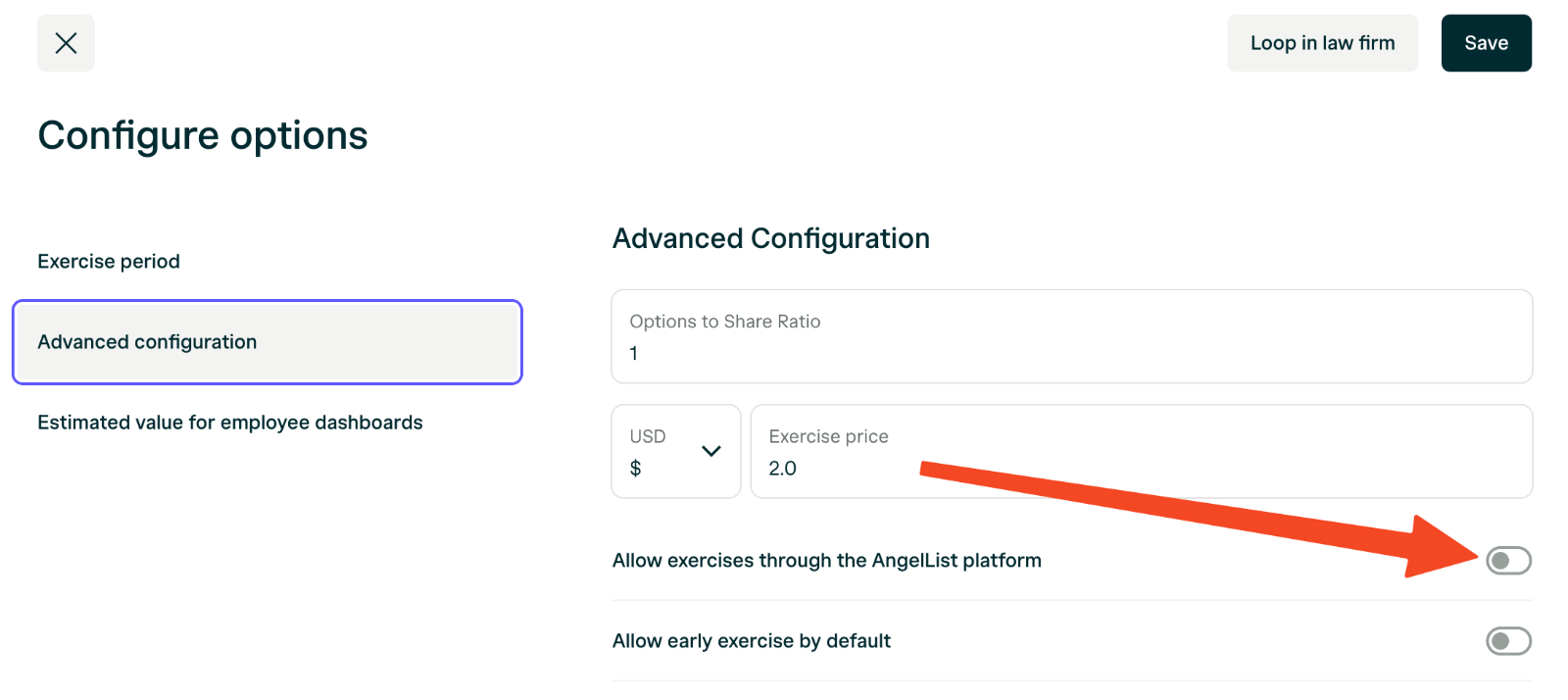Open the Exercise period section

pos(109,262)
